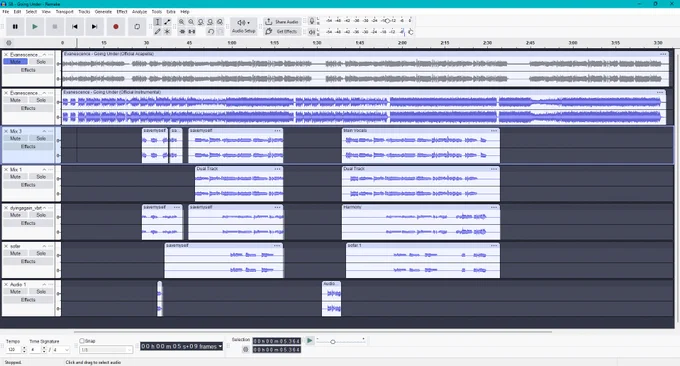Select the Draw pencil tool
The image size is (680, 366).
click(157, 32)
